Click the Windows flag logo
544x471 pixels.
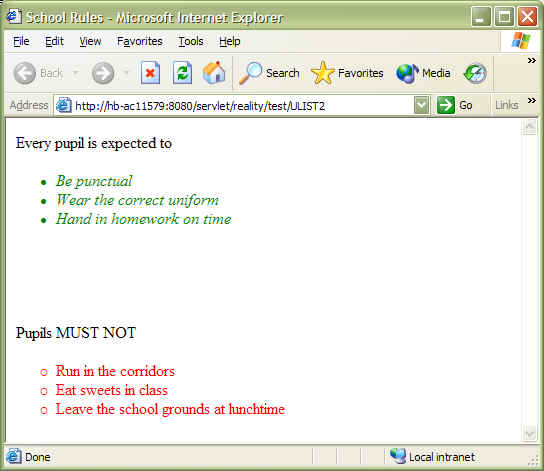click(x=521, y=41)
